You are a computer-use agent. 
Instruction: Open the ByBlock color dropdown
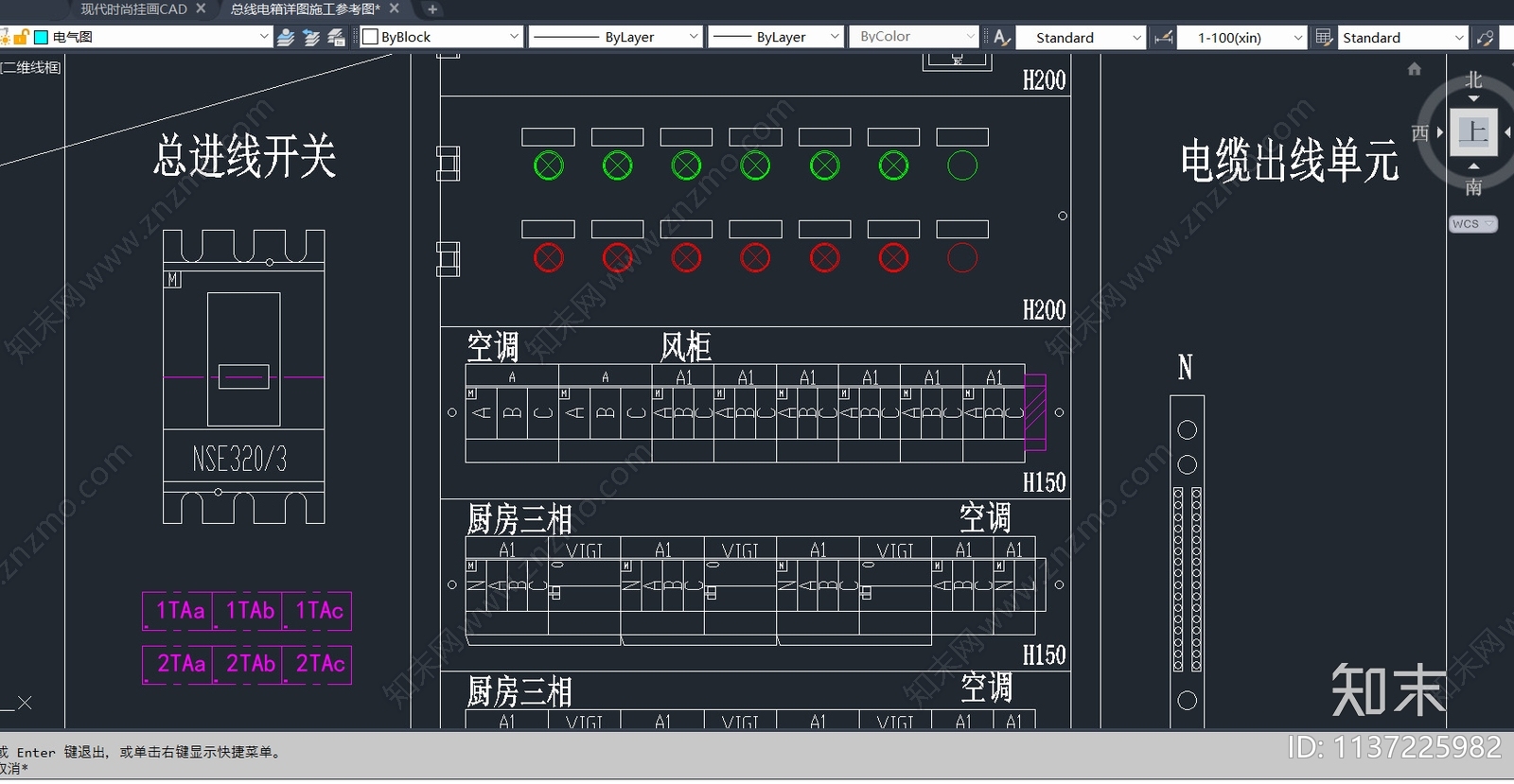pyautogui.click(x=514, y=37)
